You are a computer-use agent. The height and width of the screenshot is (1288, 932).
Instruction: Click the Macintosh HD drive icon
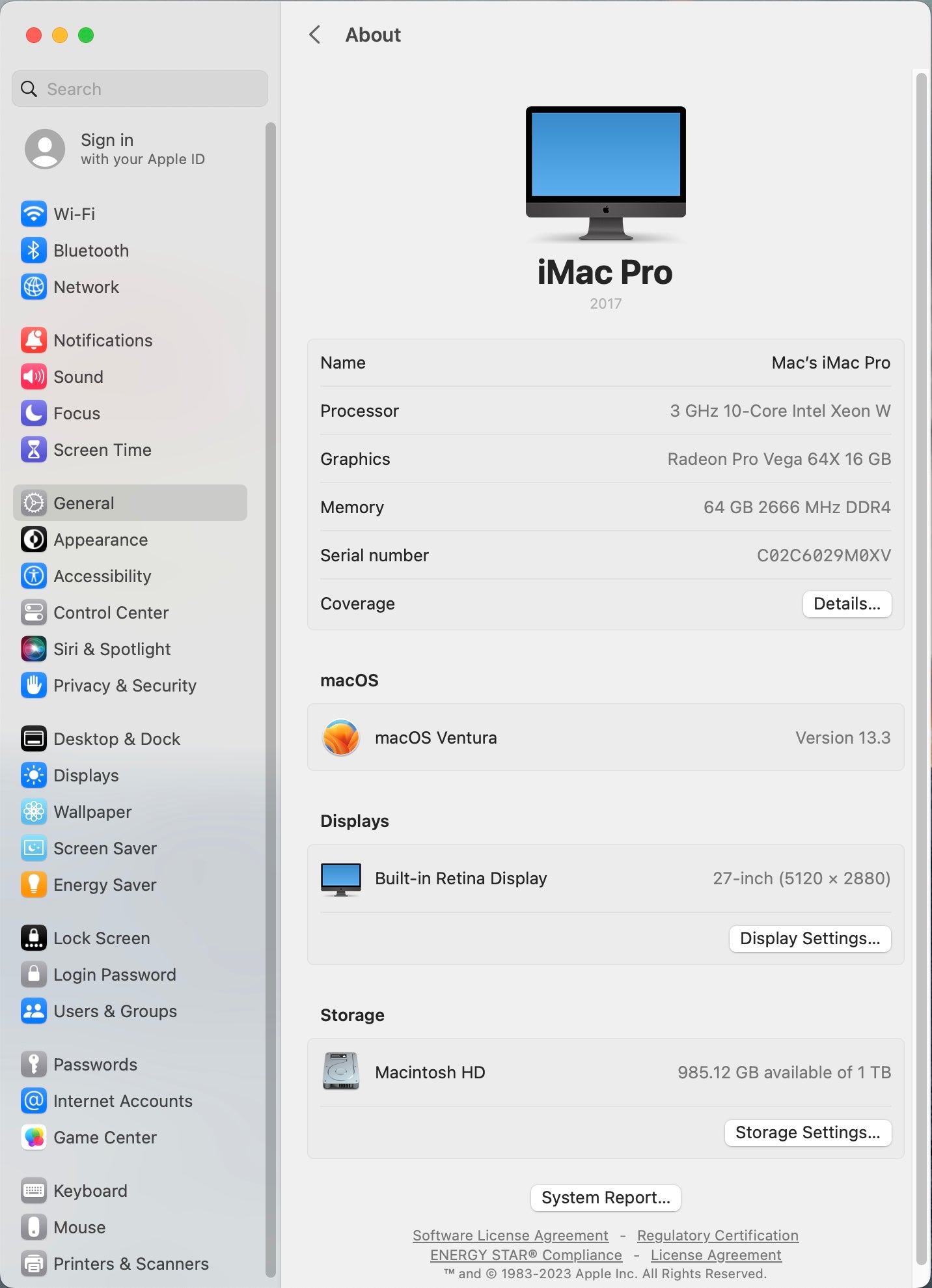[341, 1071]
